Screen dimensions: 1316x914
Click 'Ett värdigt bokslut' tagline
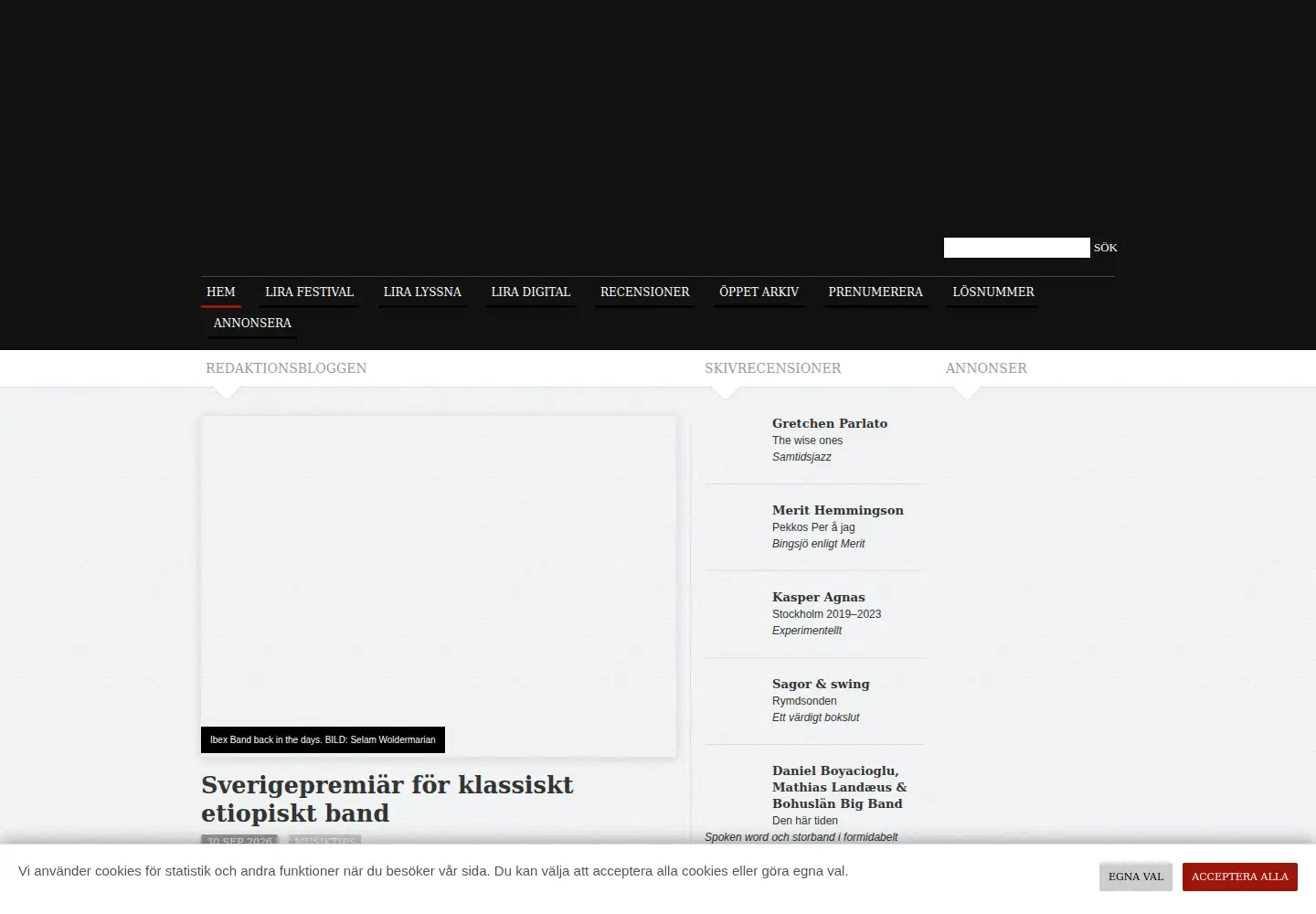815,717
